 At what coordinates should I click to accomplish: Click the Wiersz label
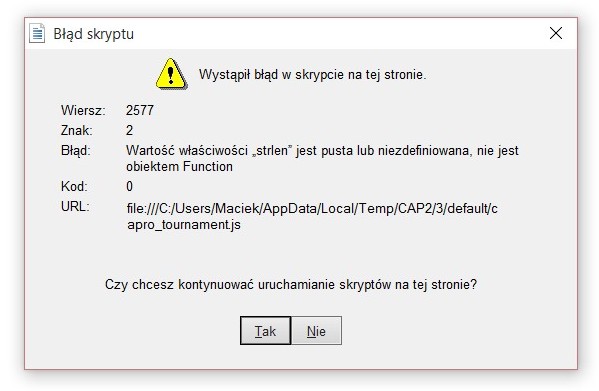tap(83, 110)
